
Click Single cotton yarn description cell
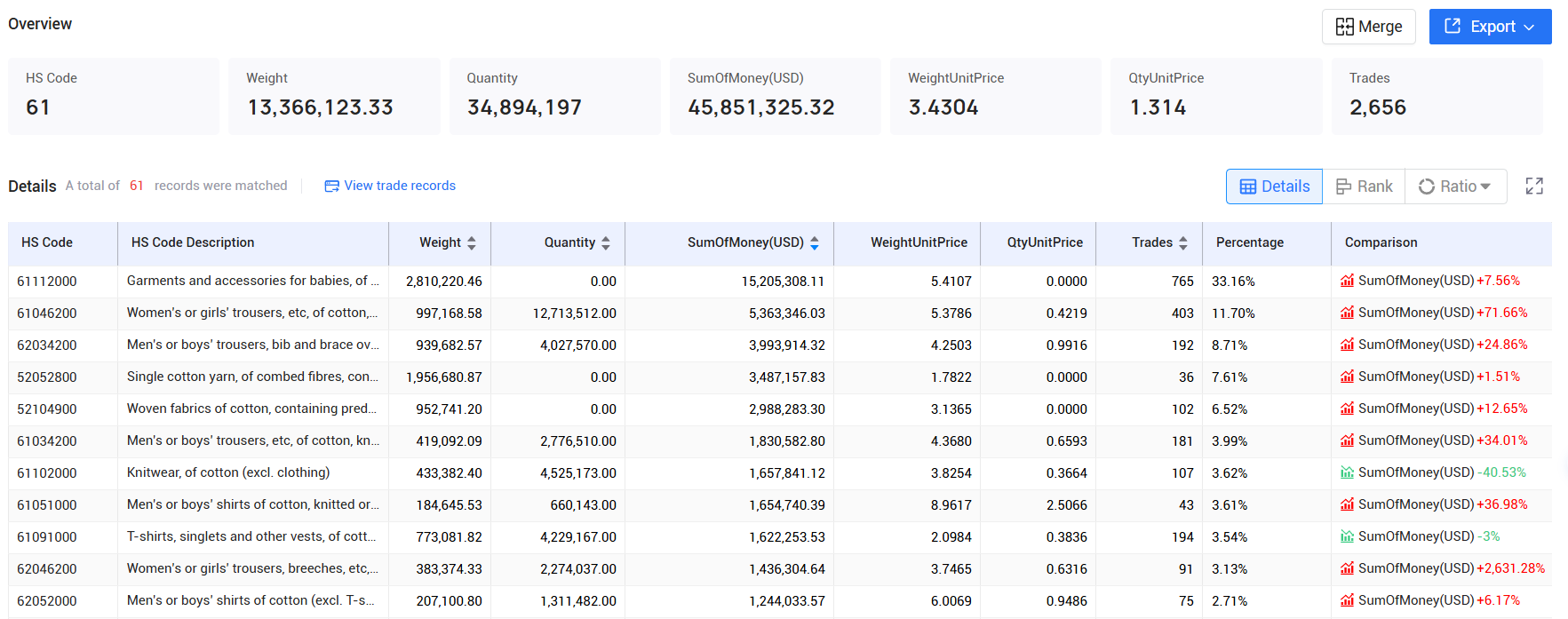(x=253, y=377)
